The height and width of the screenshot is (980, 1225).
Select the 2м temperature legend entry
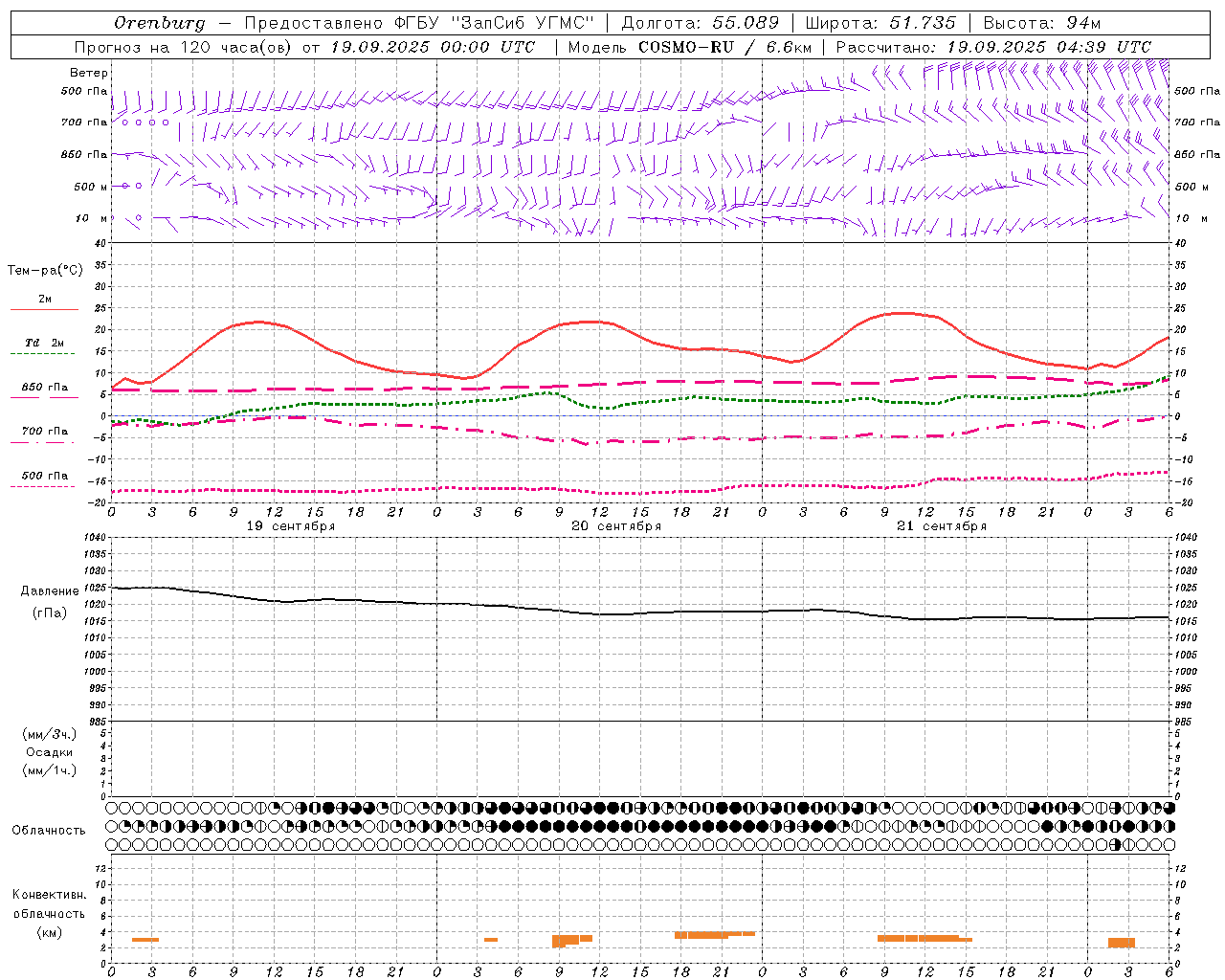[45, 299]
